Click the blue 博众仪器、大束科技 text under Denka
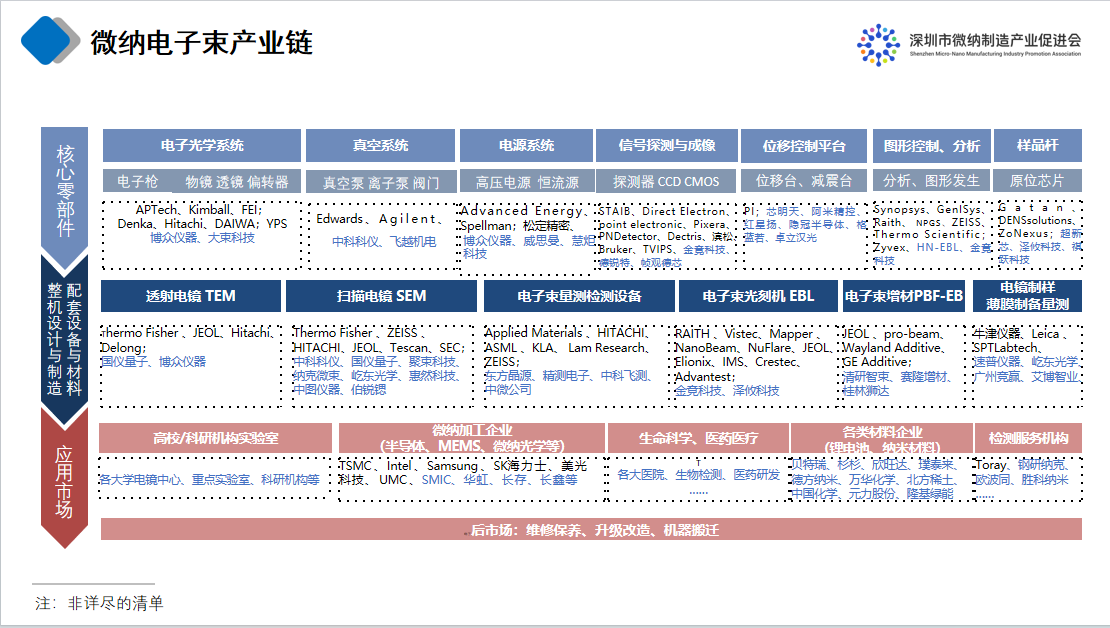This screenshot has width=1110, height=628. [202, 238]
